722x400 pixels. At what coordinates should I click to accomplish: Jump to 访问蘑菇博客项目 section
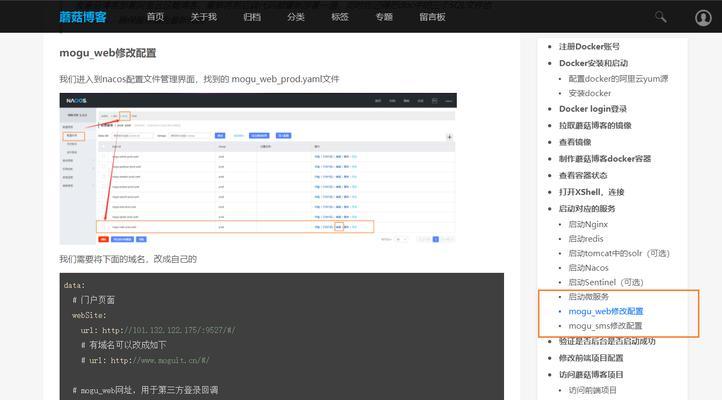point(591,374)
